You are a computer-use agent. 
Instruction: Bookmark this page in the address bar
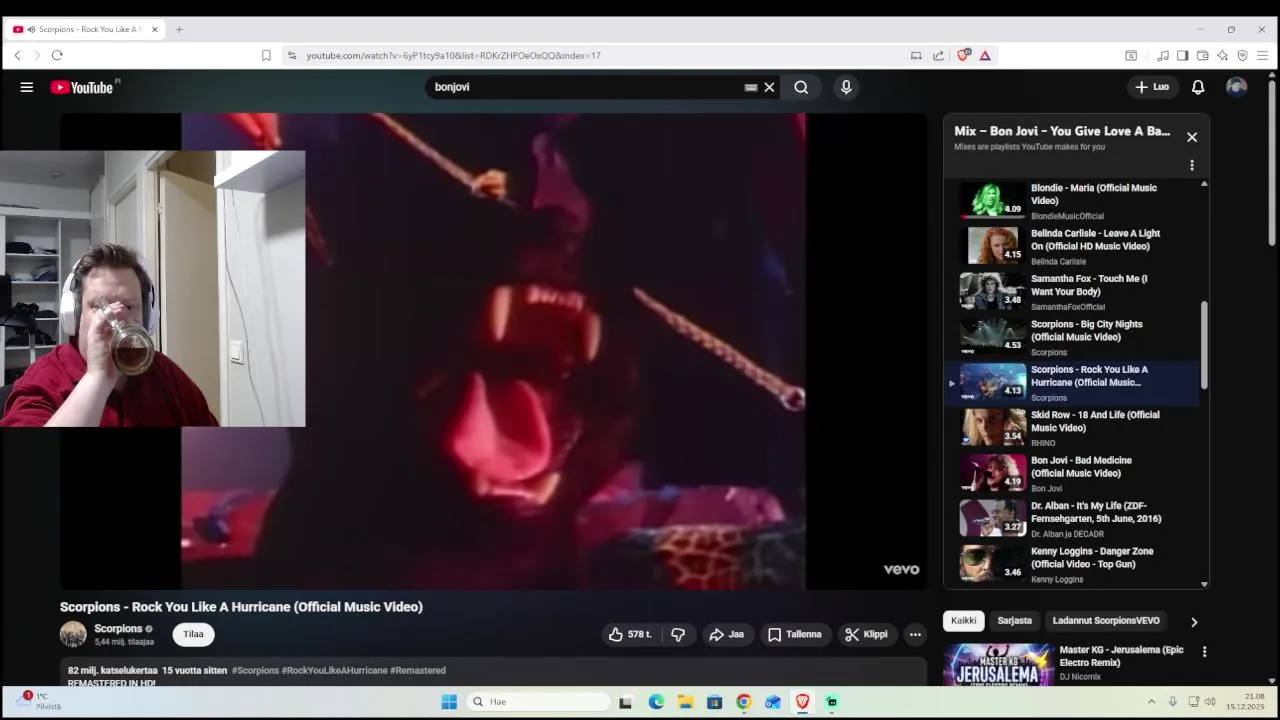tap(266, 55)
